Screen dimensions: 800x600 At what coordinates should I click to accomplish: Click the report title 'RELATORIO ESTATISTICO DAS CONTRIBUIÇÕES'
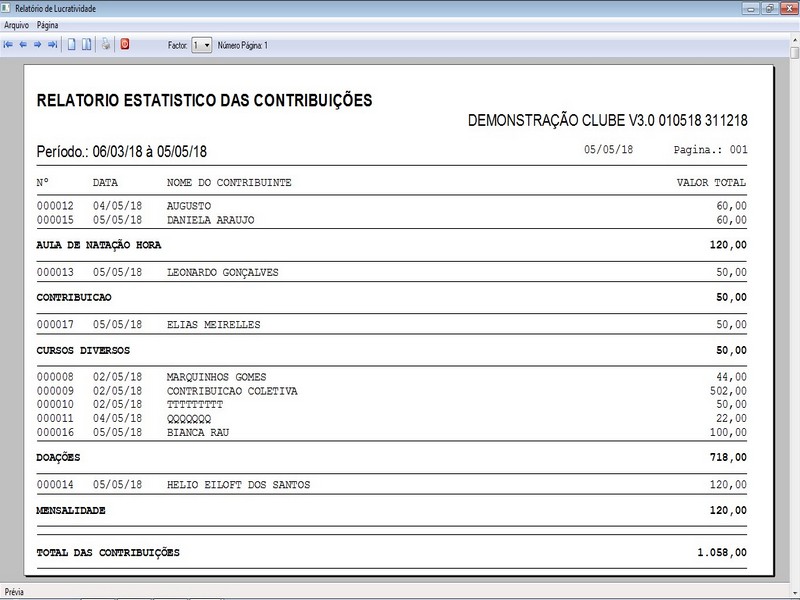pos(204,101)
